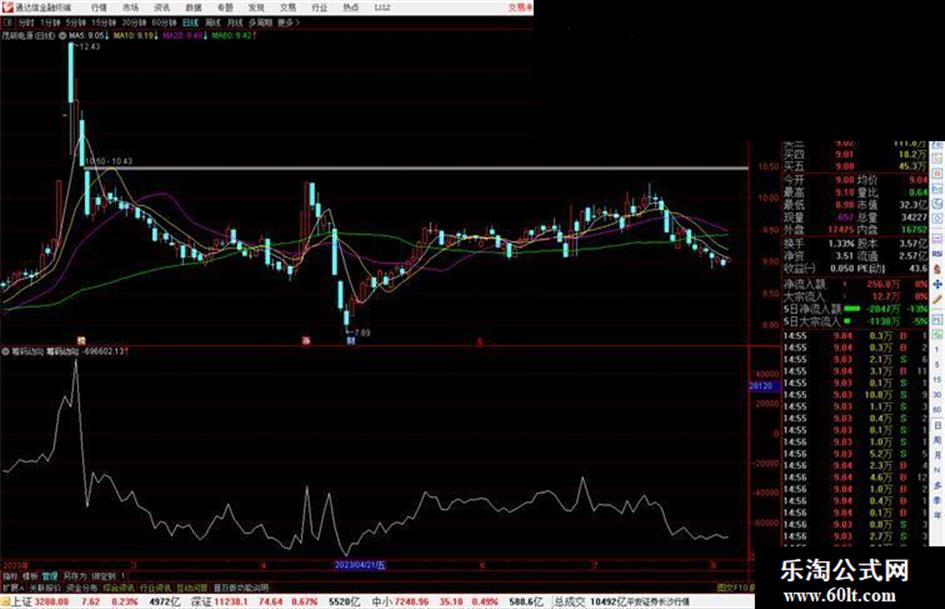Click the 管理 button at bottom
The width and height of the screenshot is (945, 609).
point(50,576)
